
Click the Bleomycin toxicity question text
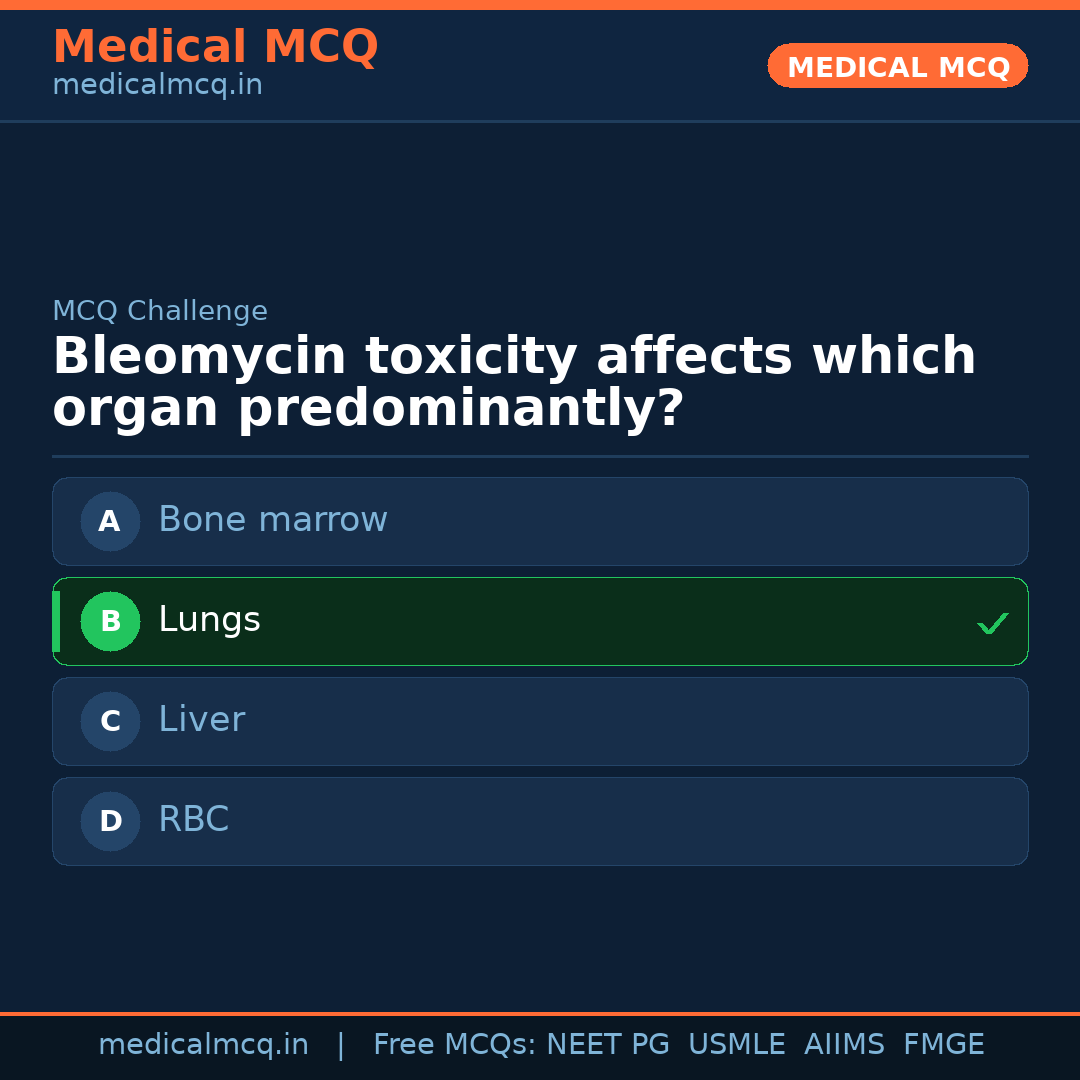pyautogui.click(x=513, y=383)
